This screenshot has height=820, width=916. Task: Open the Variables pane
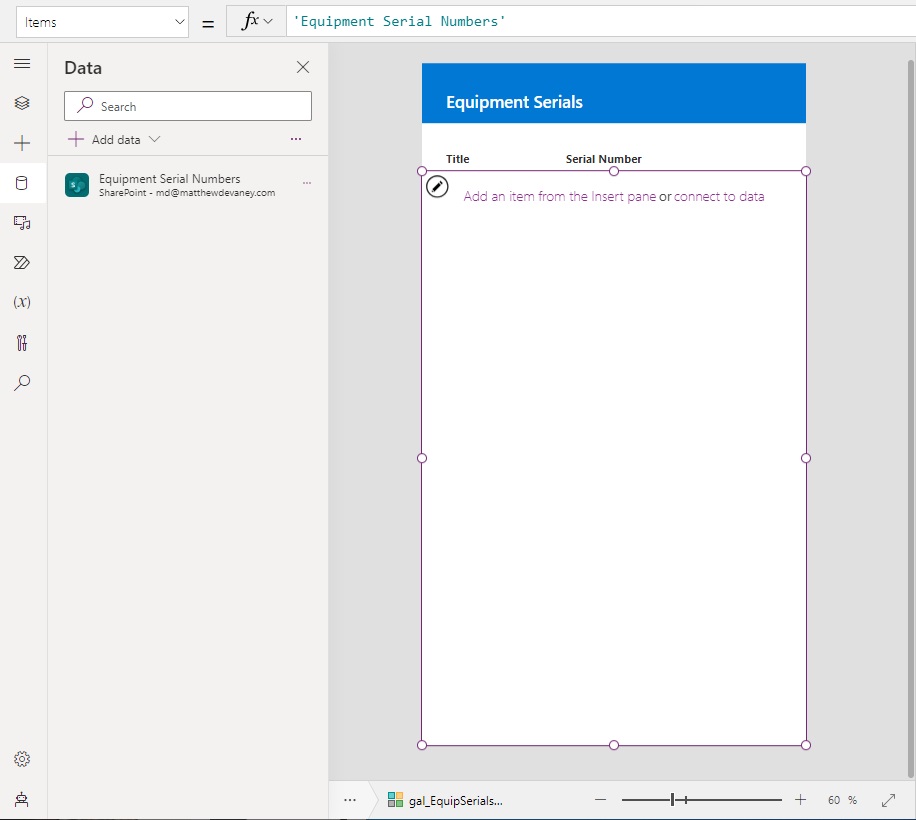click(23, 302)
